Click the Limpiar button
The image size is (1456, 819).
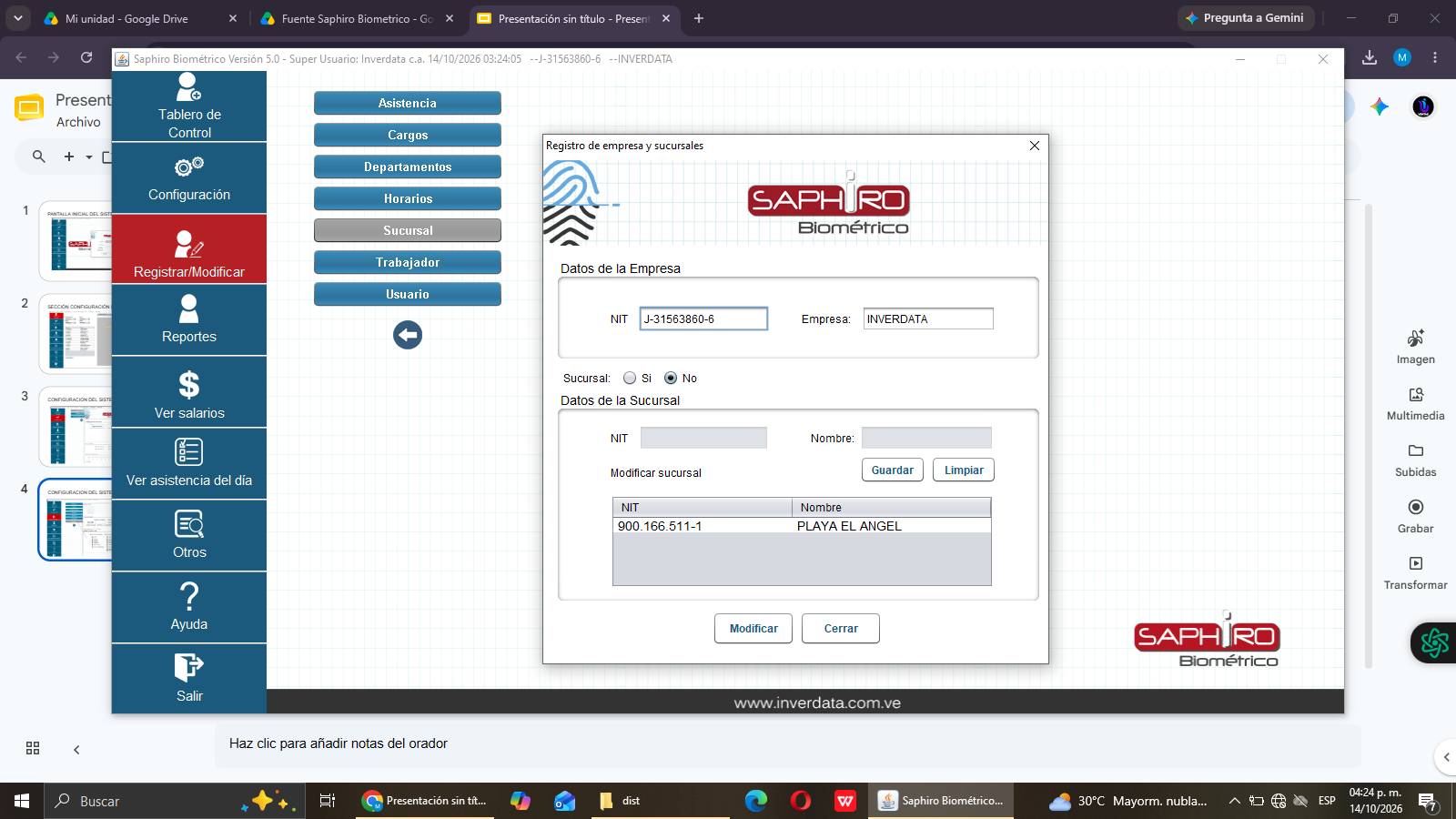coord(964,470)
